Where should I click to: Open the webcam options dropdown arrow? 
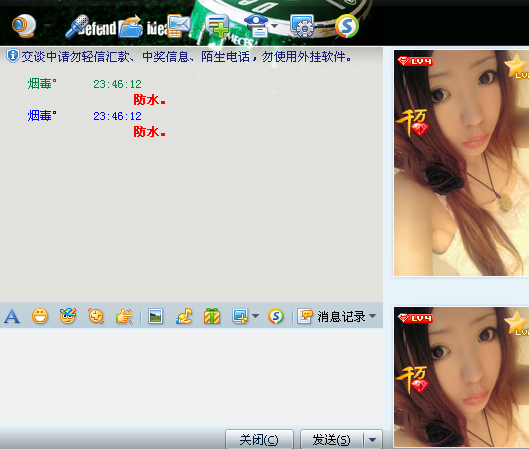click(48, 26)
